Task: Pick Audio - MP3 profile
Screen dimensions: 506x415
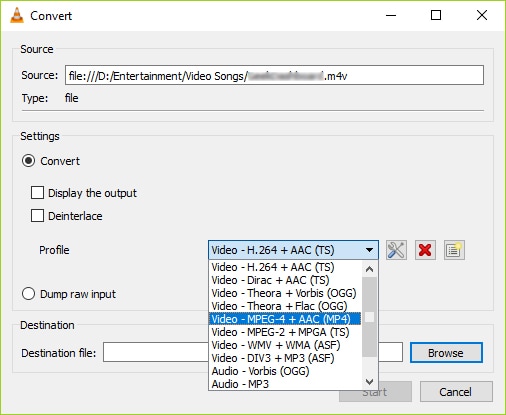Action: (x=285, y=384)
